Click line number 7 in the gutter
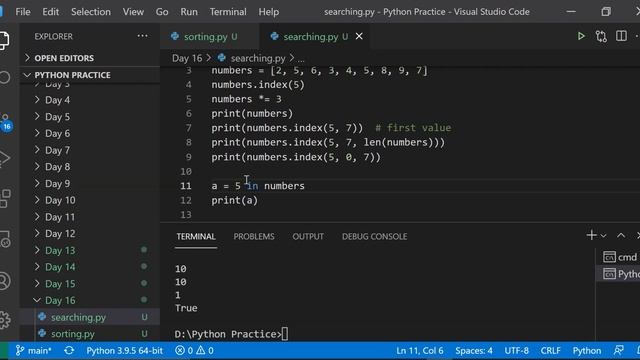Screen dimensions: 640x360 [x=188, y=128]
